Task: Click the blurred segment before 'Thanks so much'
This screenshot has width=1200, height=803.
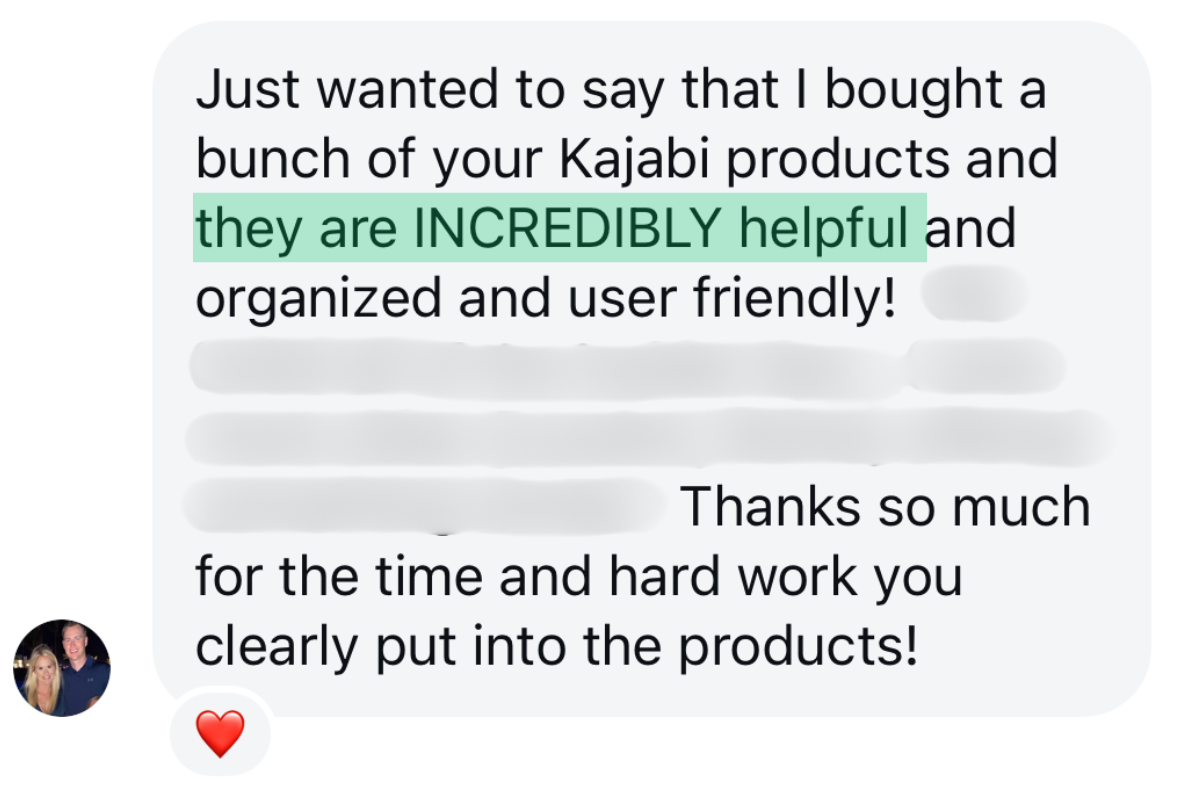Action: tap(427, 507)
